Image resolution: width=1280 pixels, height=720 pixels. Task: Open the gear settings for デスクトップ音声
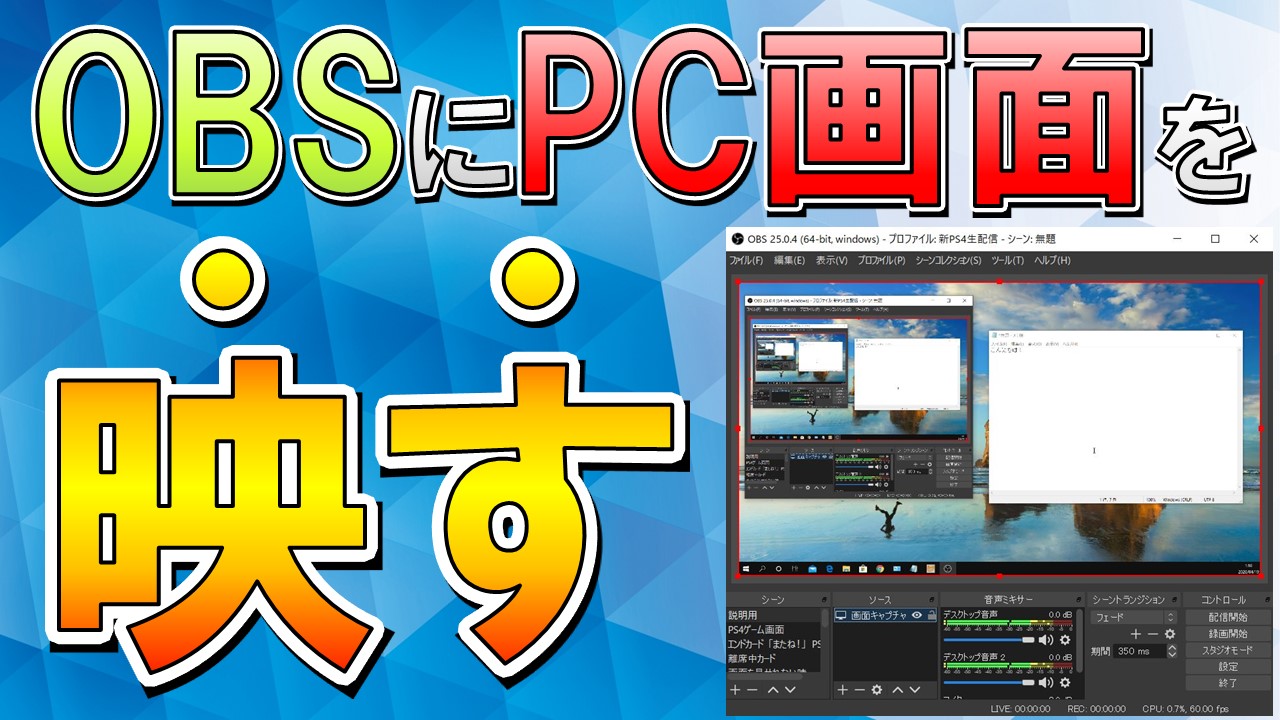pyautogui.click(x=1065, y=640)
